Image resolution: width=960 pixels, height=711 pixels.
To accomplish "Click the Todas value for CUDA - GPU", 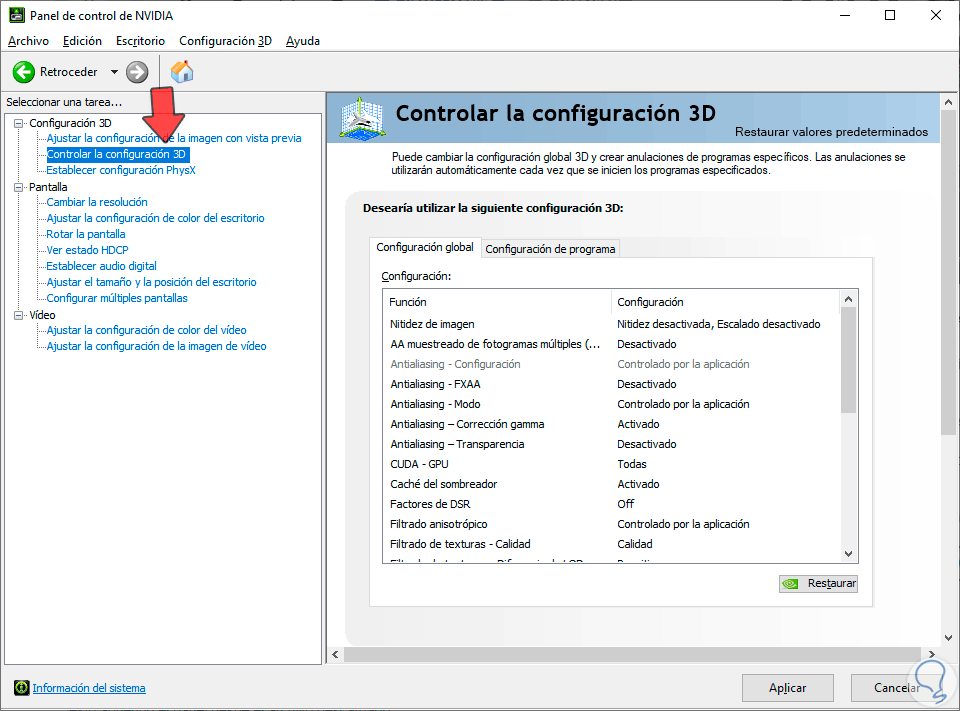I will [632, 464].
